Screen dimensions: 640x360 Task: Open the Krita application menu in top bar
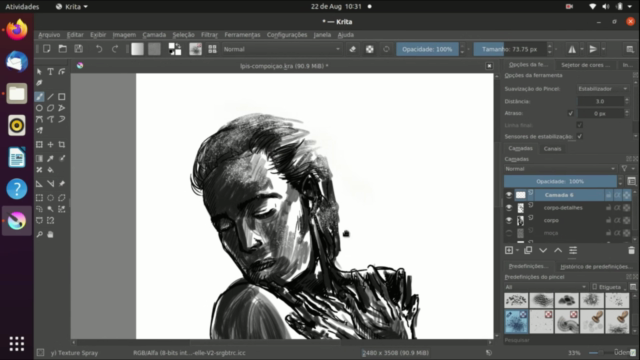click(x=72, y=7)
